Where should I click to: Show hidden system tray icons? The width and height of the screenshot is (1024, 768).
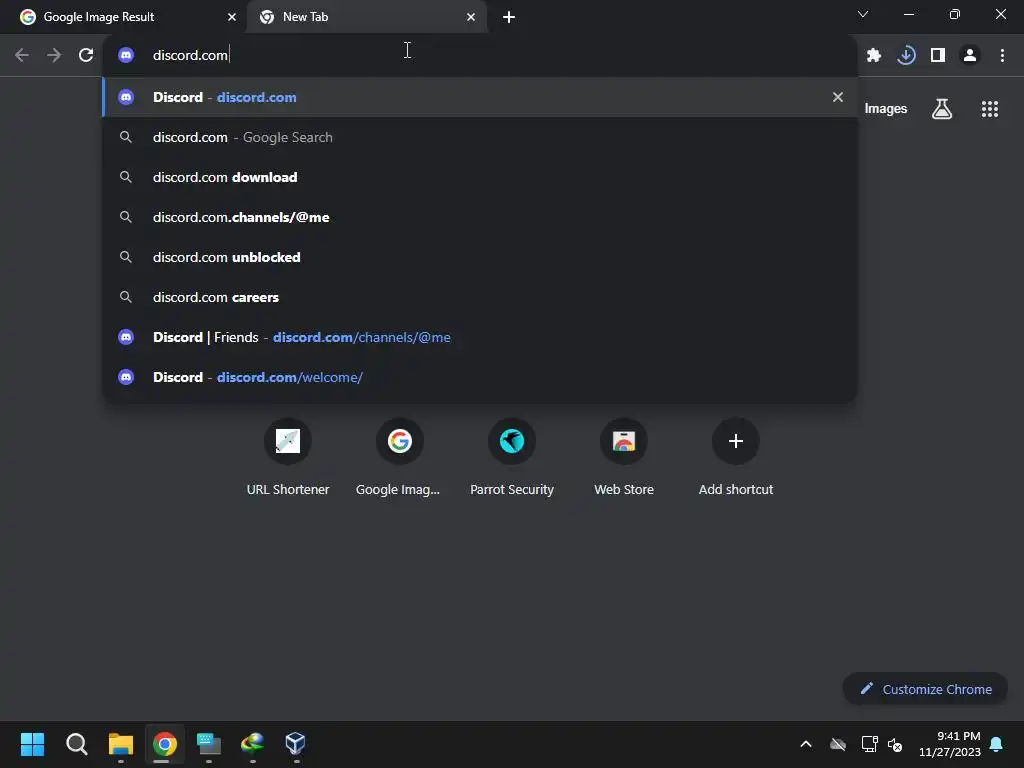coord(806,744)
